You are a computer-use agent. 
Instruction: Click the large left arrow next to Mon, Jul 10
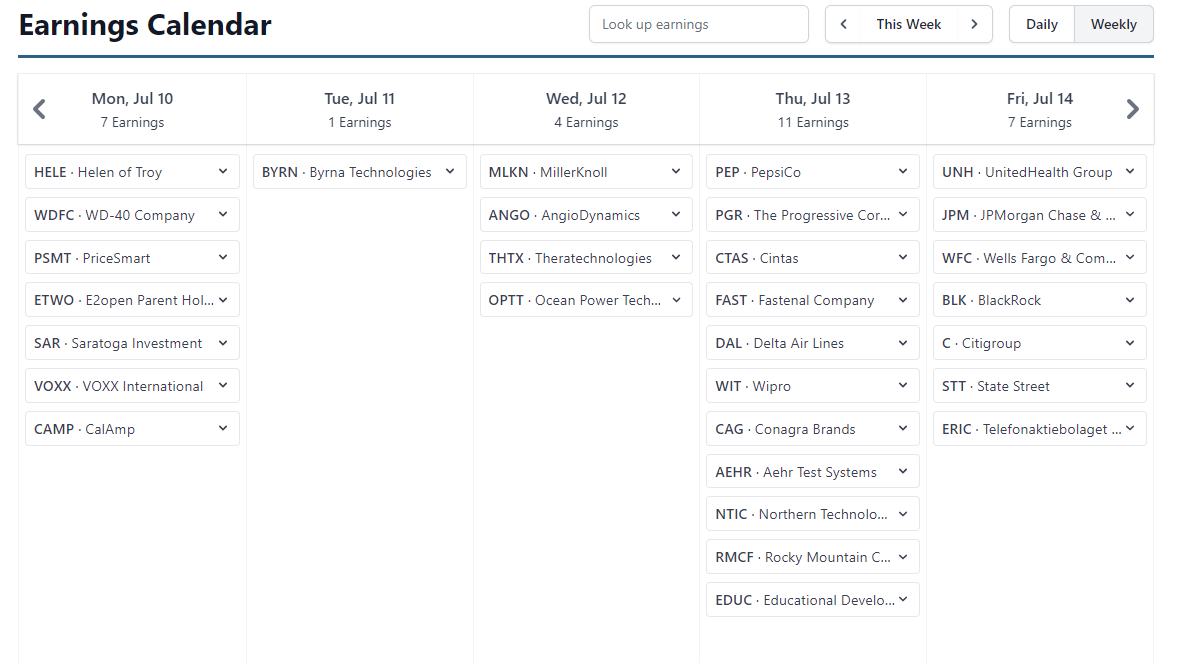pyautogui.click(x=40, y=109)
